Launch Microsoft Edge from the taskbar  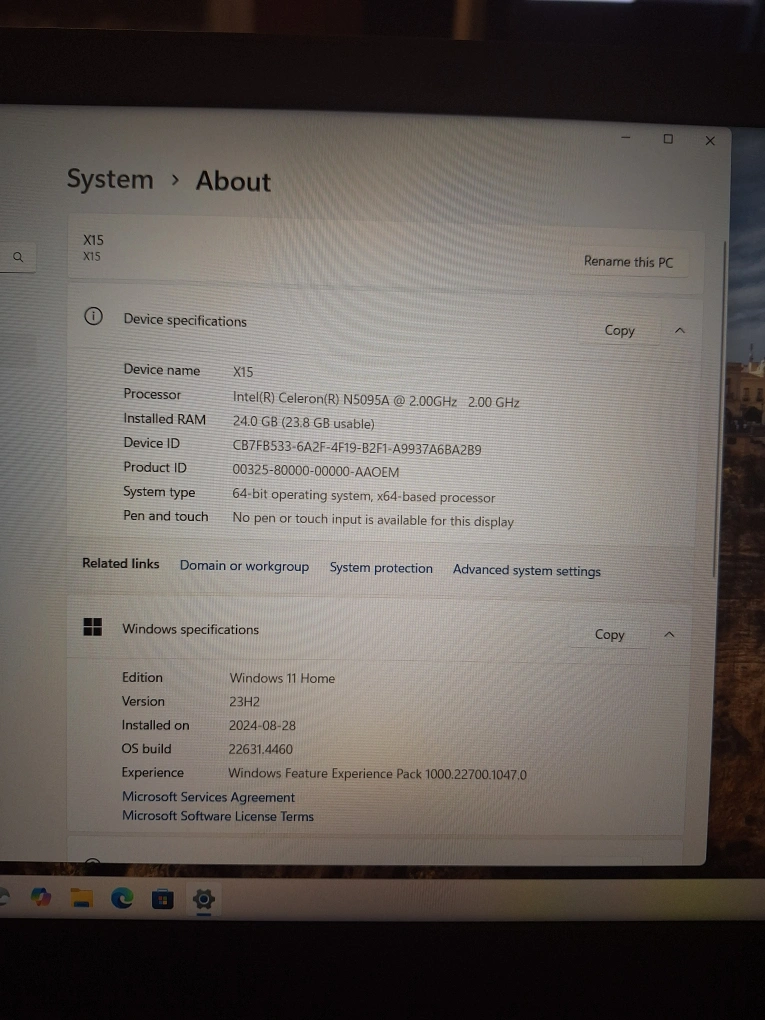122,899
